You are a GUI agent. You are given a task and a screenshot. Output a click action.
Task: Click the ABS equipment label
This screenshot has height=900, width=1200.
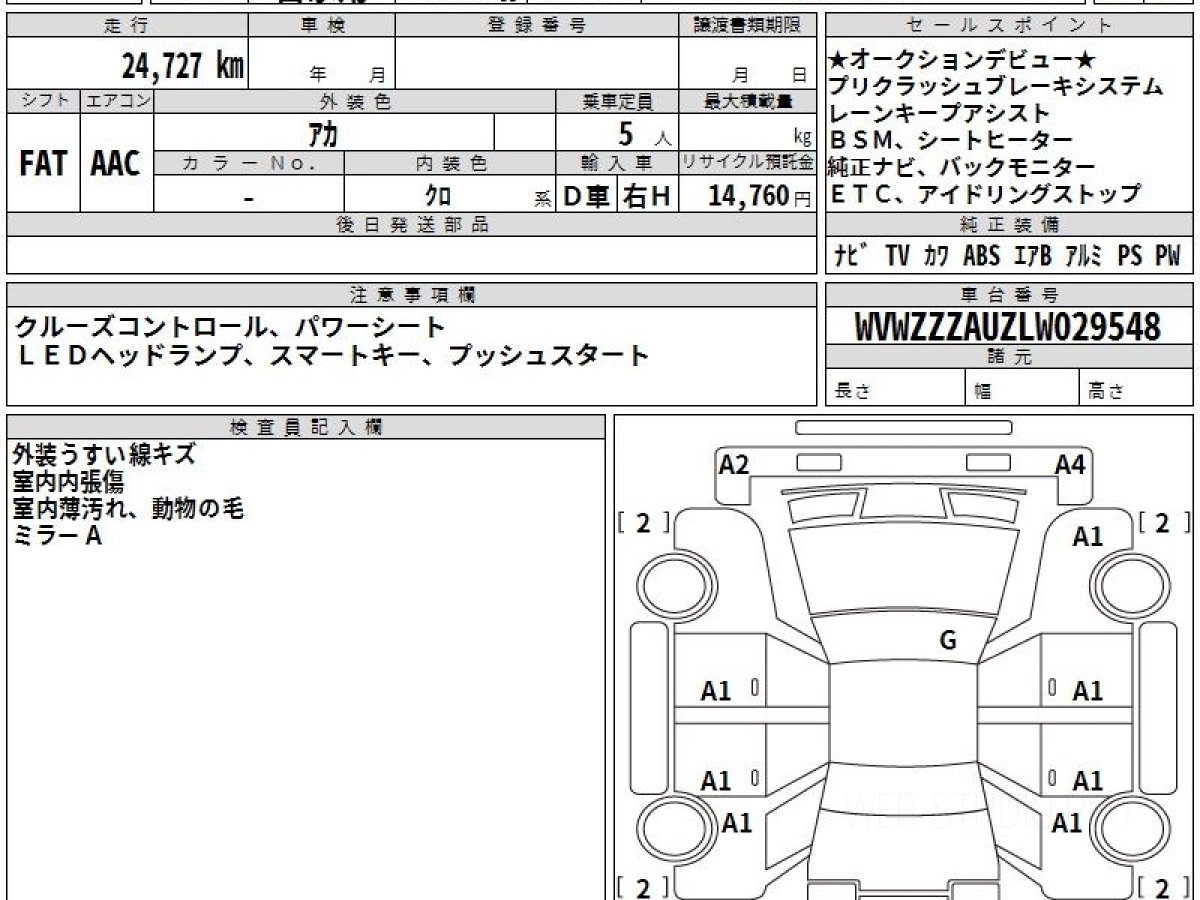tap(981, 256)
